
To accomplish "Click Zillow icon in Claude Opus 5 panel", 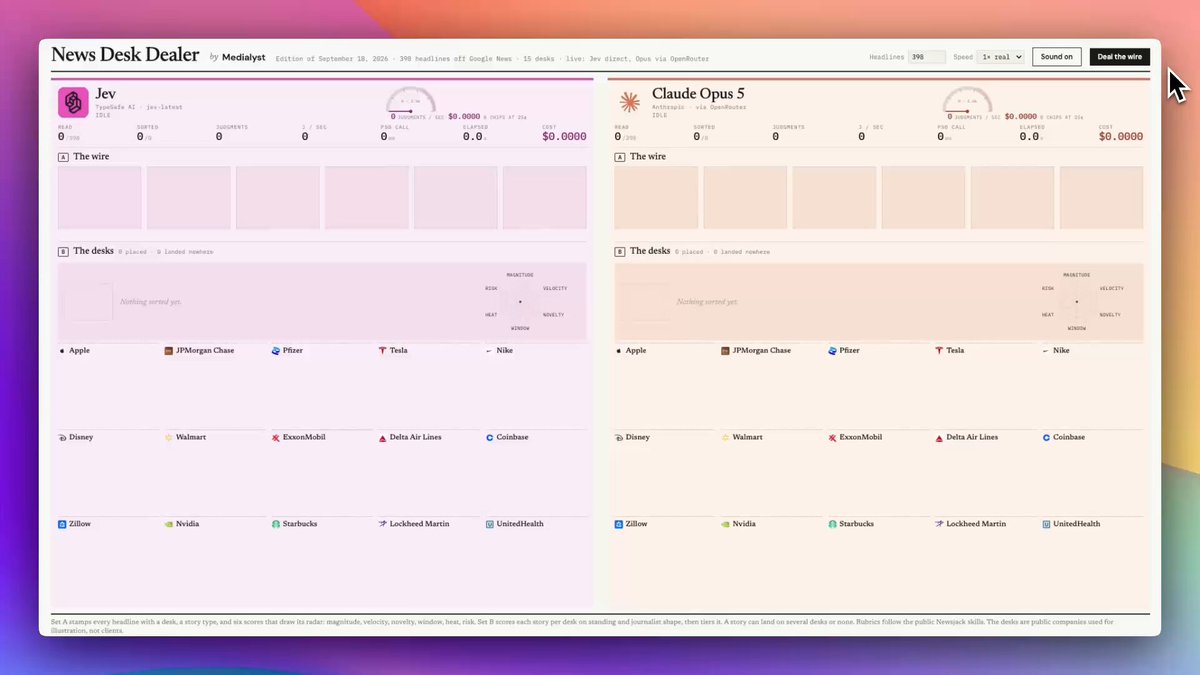I will 619,524.
